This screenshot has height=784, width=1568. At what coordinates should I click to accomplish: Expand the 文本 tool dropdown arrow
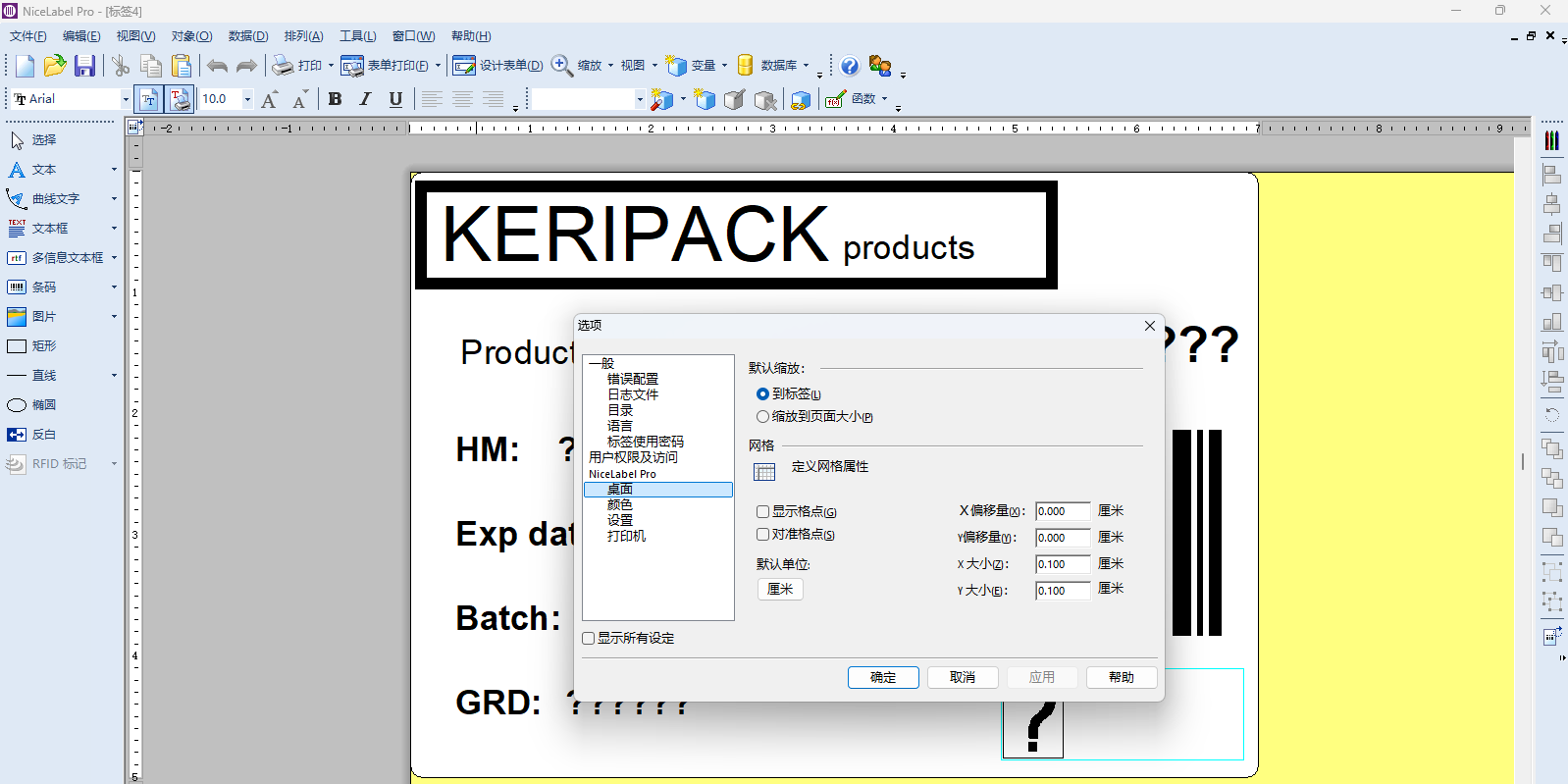click(114, 170)
